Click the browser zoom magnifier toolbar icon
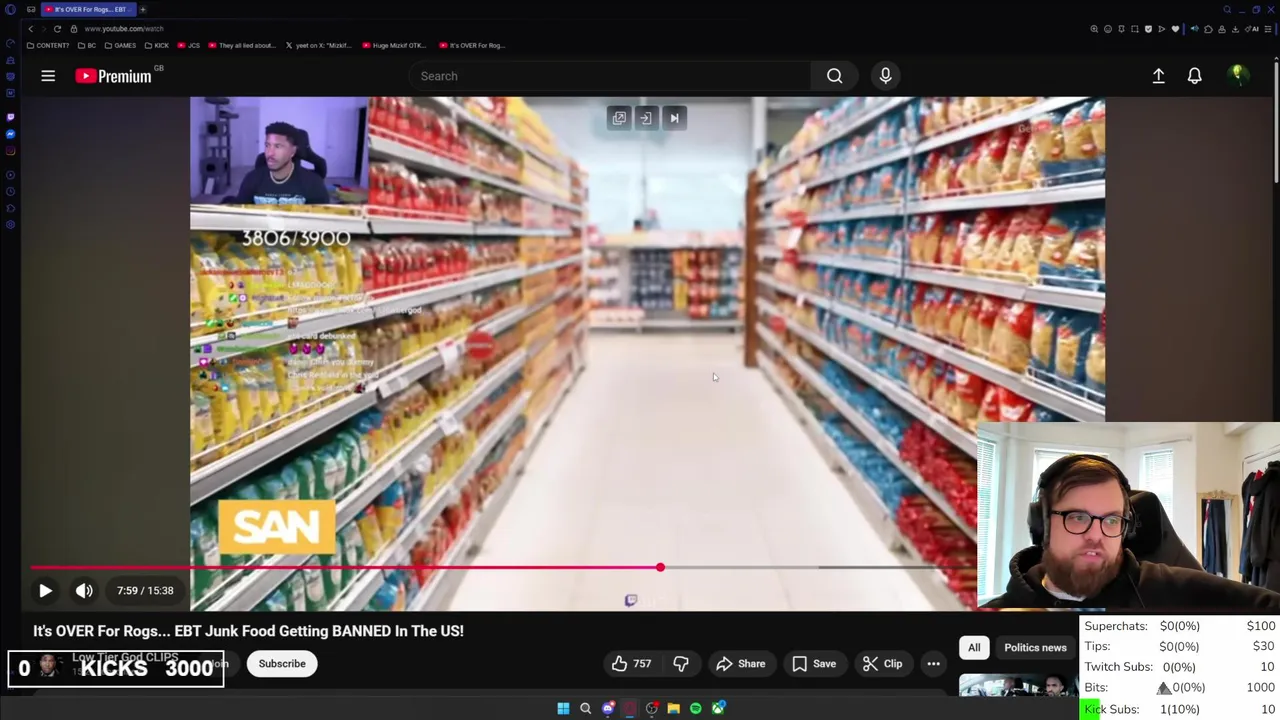This screenshot has height=720, width=1280. click(1094, 29)
